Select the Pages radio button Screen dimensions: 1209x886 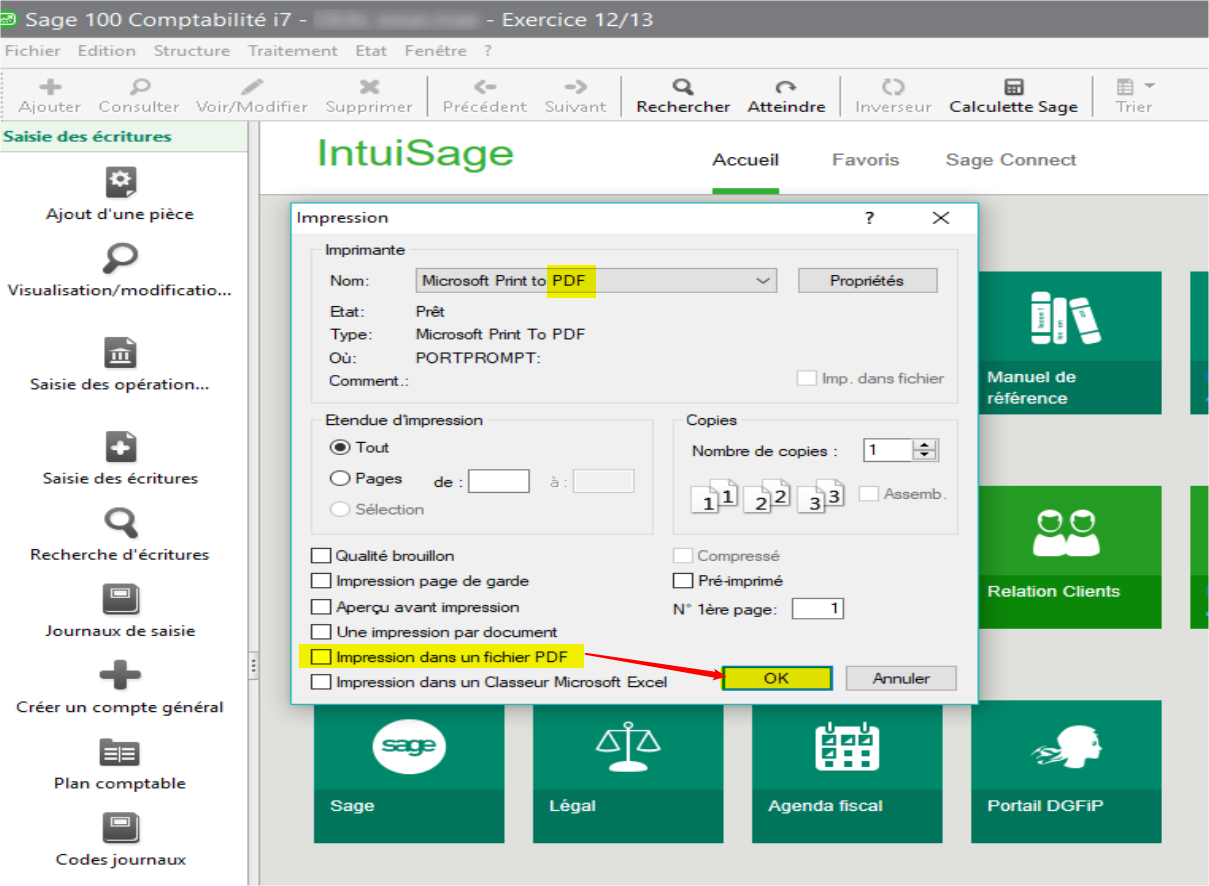coord(340,479)
